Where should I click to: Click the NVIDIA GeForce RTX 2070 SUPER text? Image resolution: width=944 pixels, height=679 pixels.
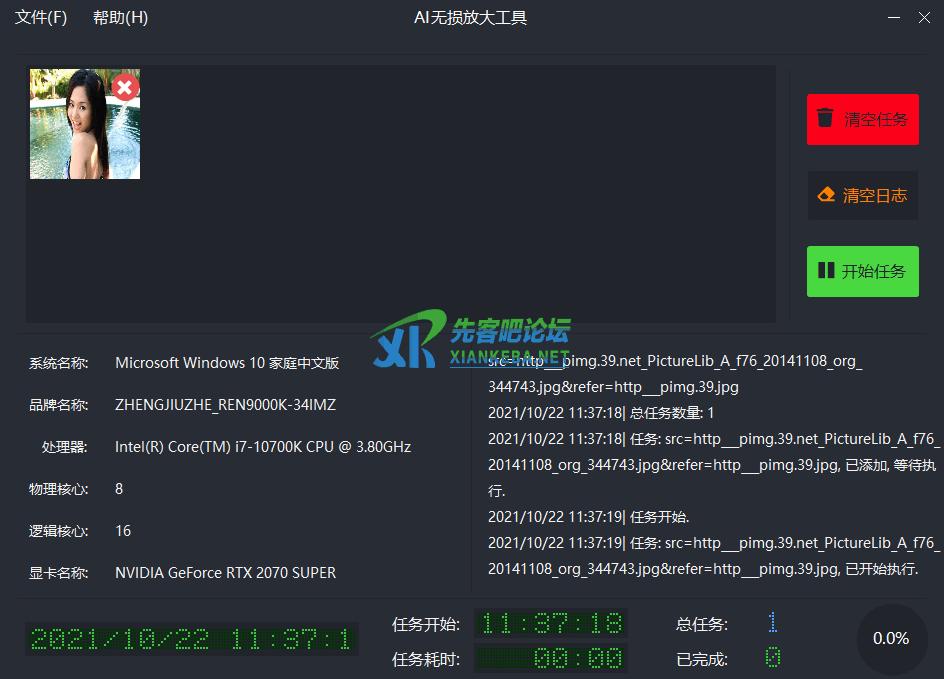click(225, 573)
